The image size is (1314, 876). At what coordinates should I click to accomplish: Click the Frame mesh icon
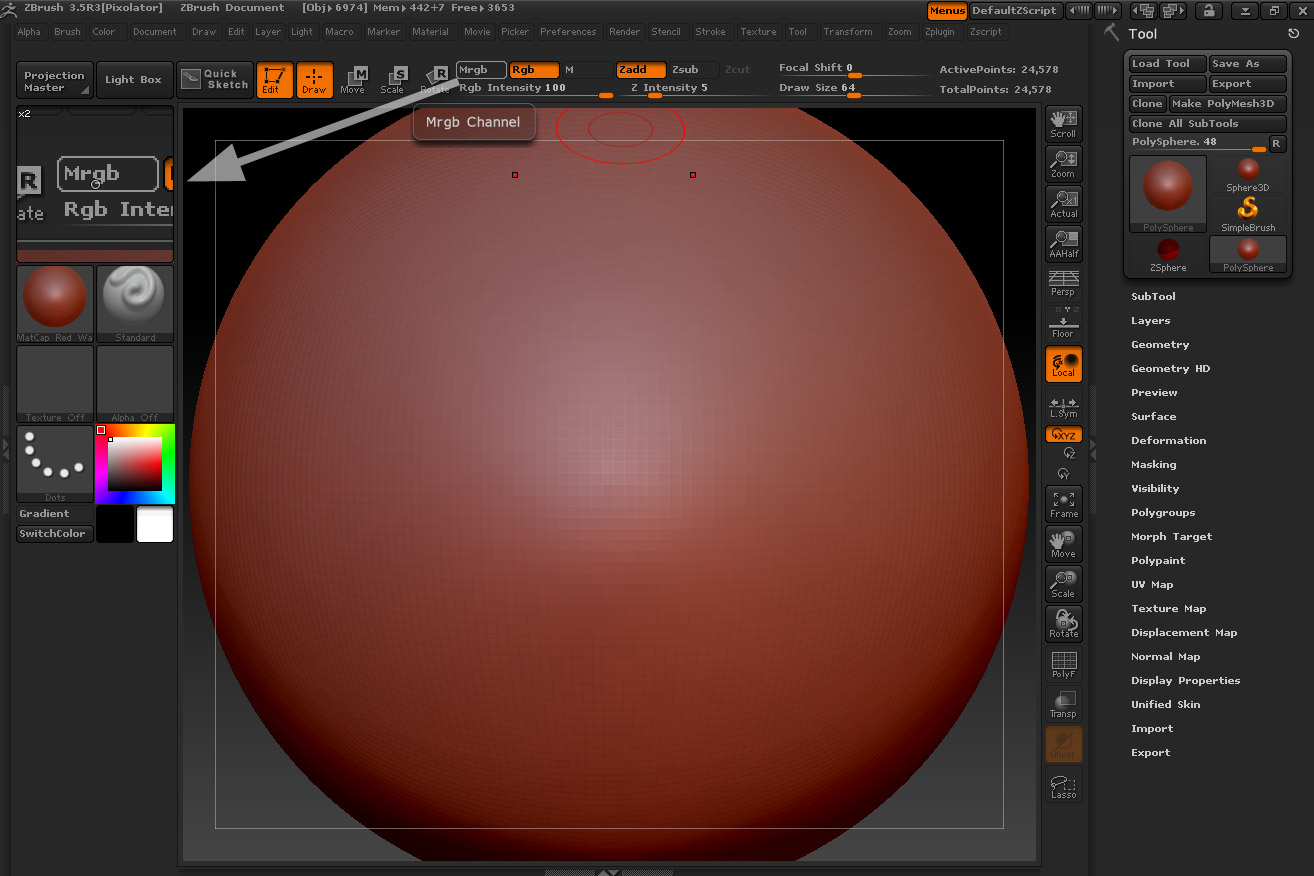1063,504
